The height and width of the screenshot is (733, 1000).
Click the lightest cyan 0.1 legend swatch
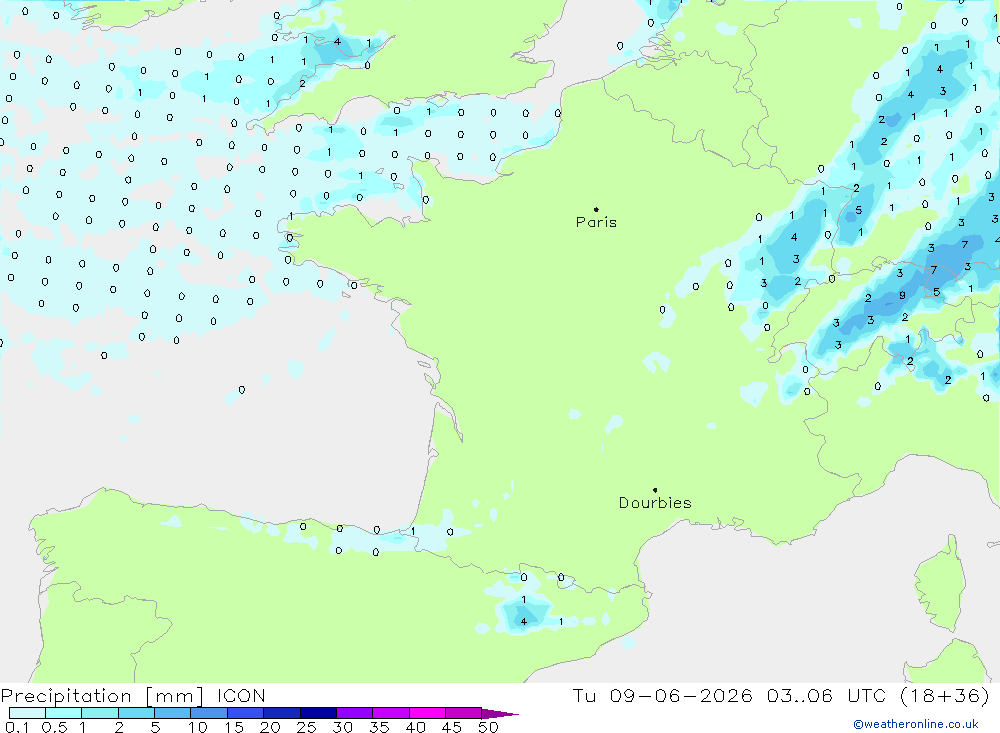27,713
